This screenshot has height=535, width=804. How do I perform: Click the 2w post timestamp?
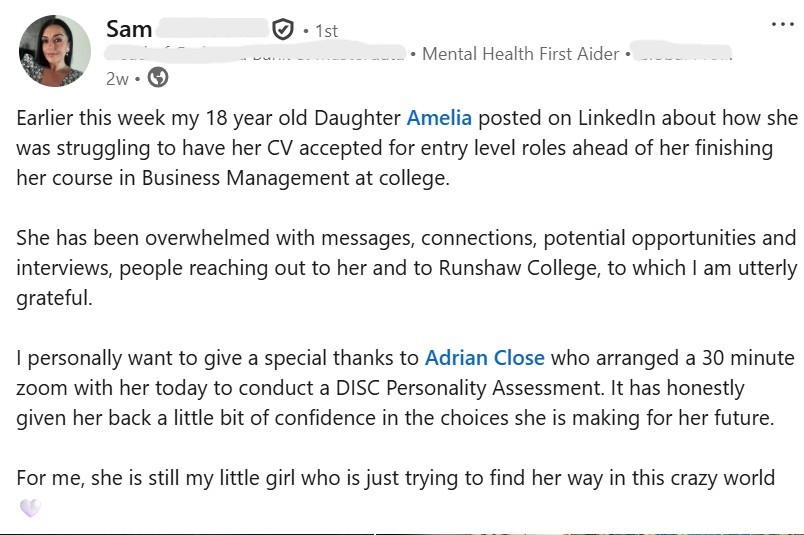pos(117,78)
